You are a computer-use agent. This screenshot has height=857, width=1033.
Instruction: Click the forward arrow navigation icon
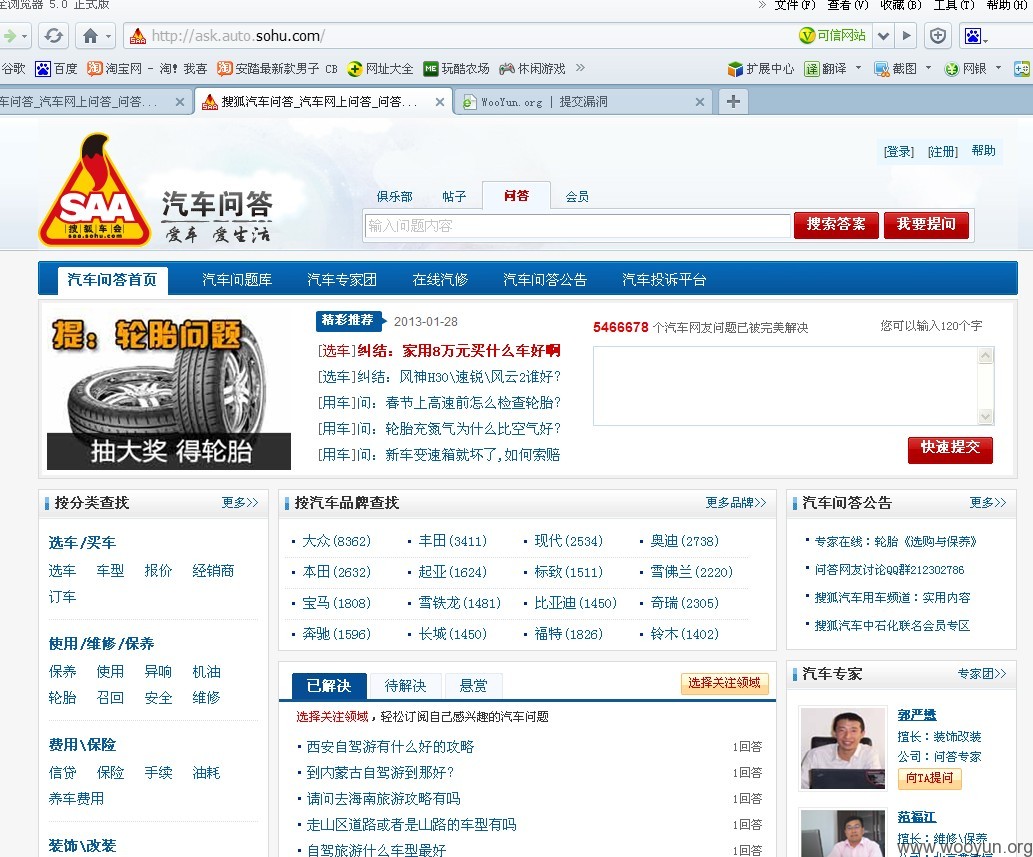[10, 36]
